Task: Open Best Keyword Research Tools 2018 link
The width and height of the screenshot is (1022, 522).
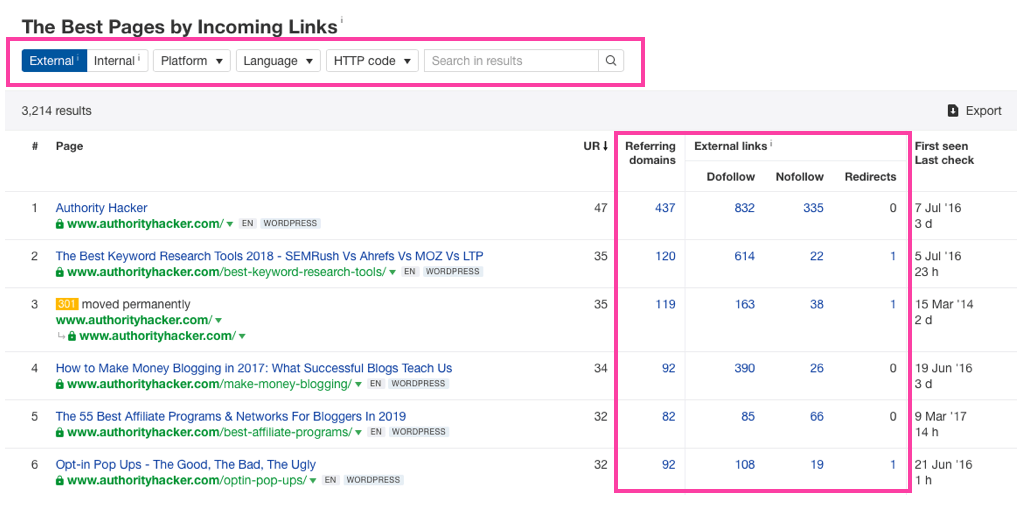Action: [269, 256]
